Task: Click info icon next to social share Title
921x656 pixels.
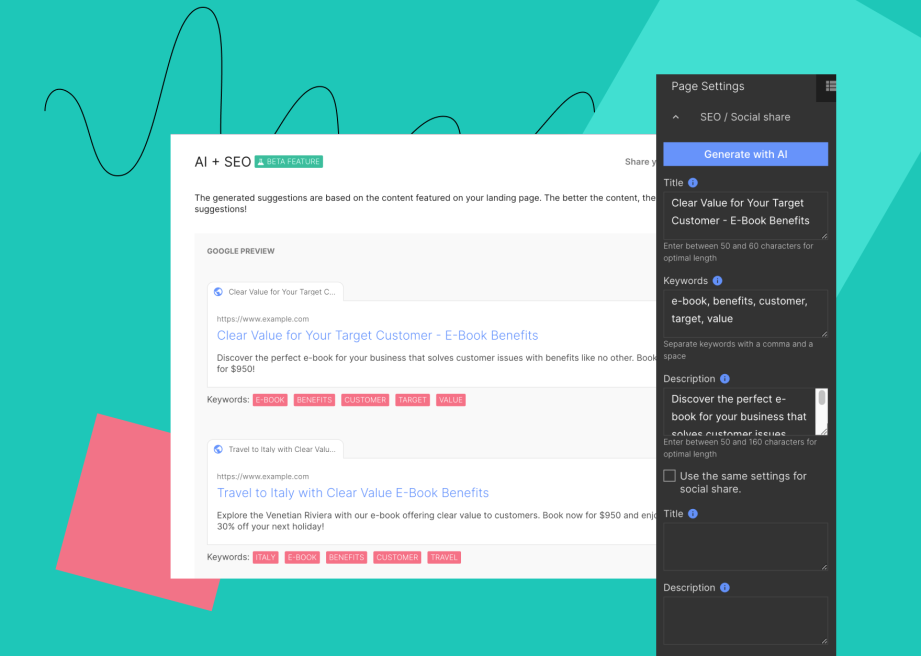Action: [x=693, y=514]
